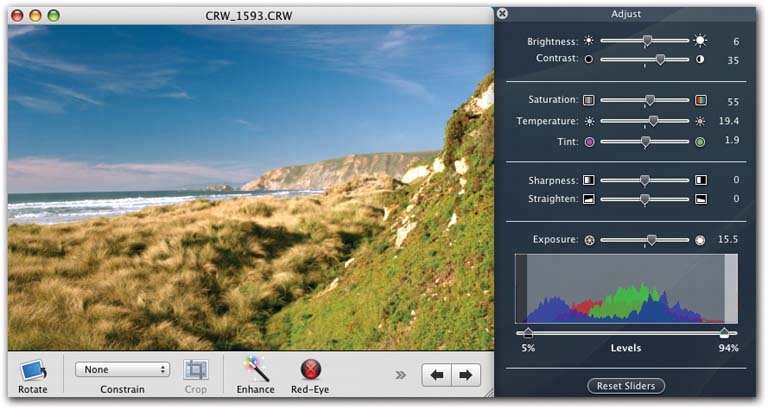Go to next photo with right arrow

466,375
